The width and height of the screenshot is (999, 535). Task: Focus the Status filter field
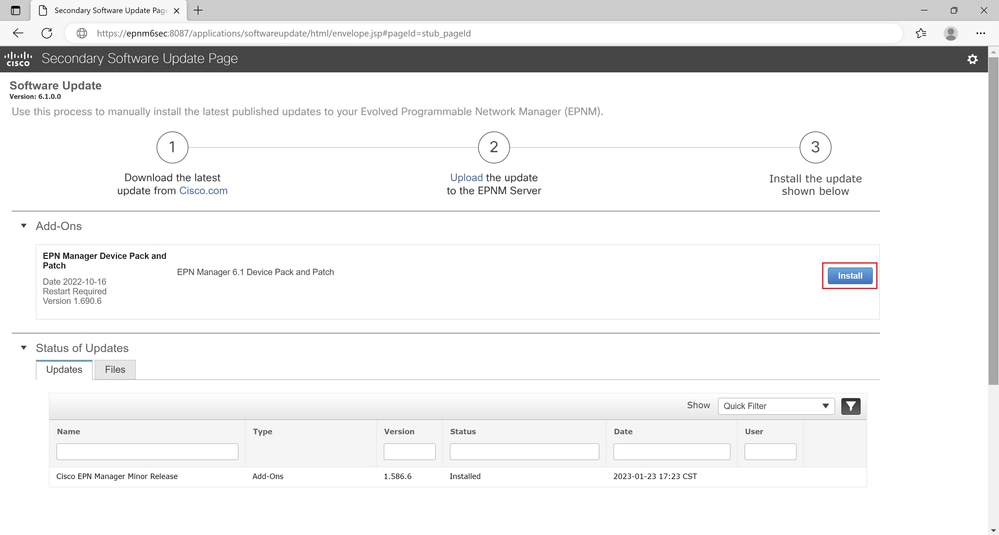pos(524,452)
